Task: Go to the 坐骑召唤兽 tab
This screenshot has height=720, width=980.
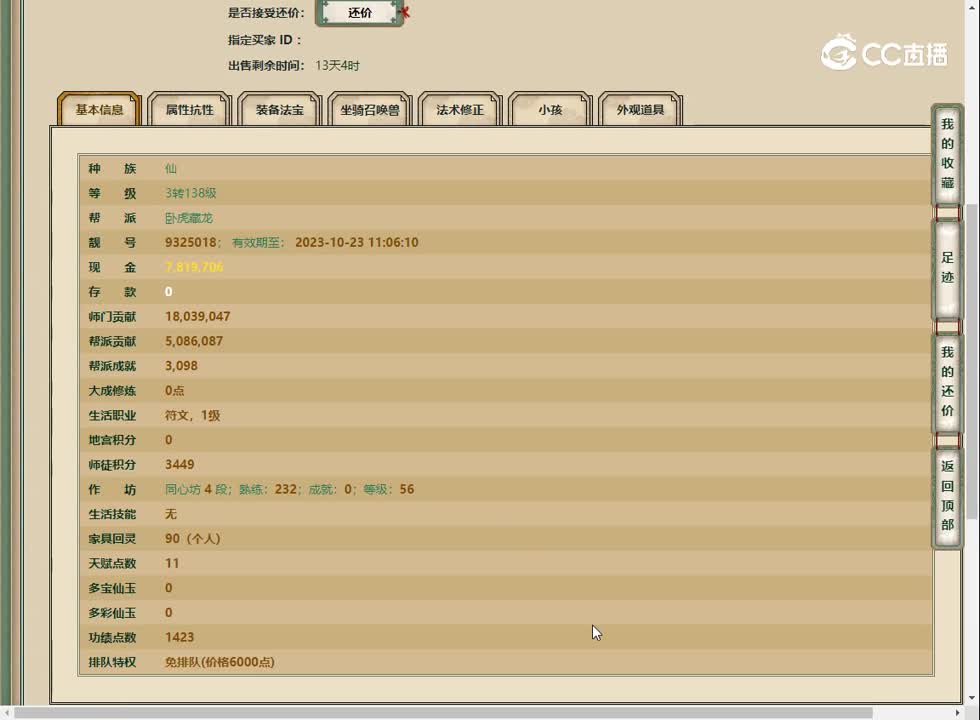Action: 369,110
